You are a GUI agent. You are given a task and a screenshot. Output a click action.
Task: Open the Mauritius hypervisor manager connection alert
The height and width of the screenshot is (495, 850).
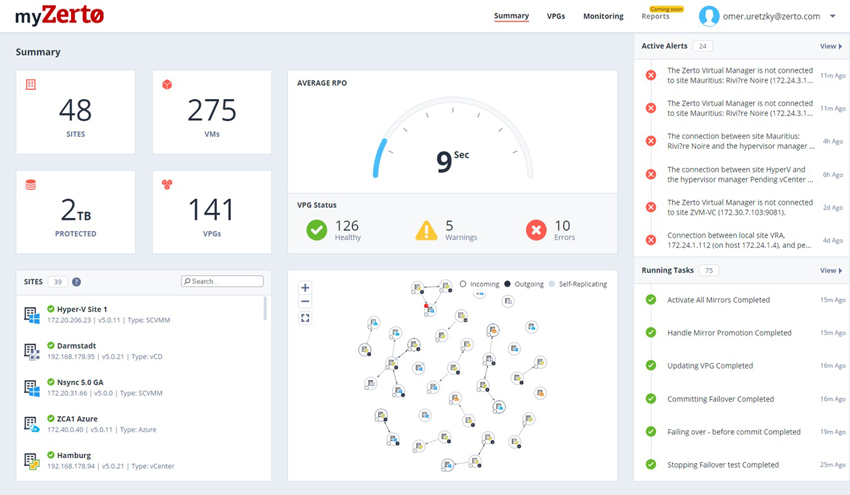click(x=741, y=141)
